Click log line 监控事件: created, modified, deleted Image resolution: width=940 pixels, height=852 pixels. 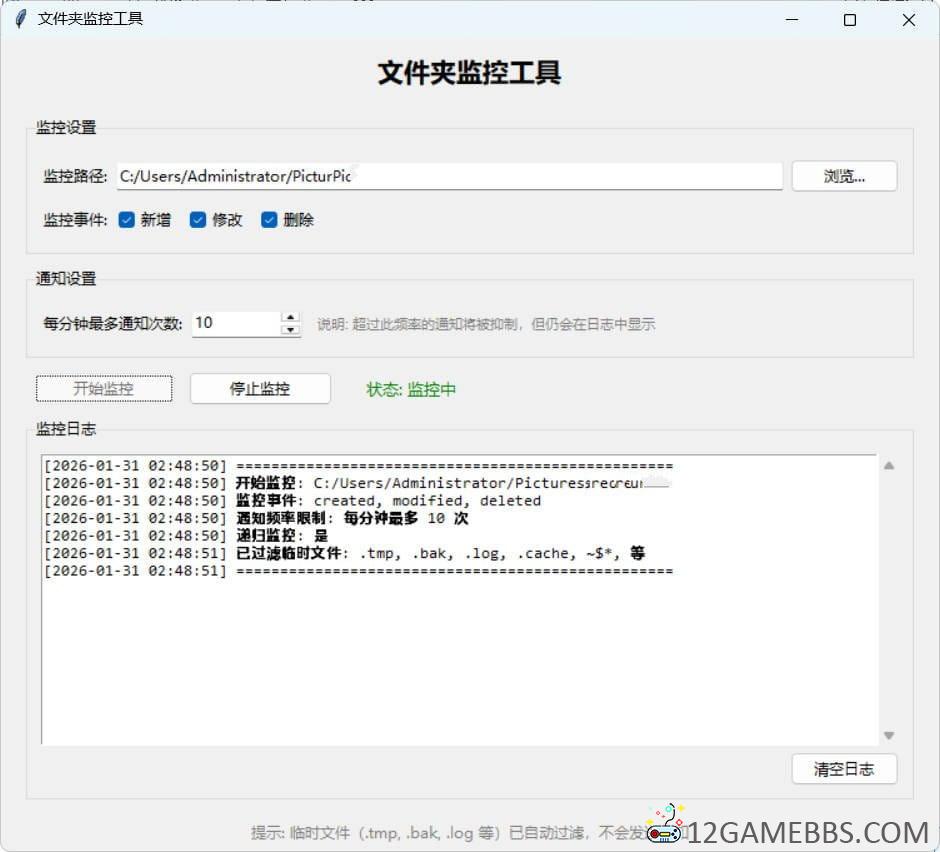pos(293,501)
